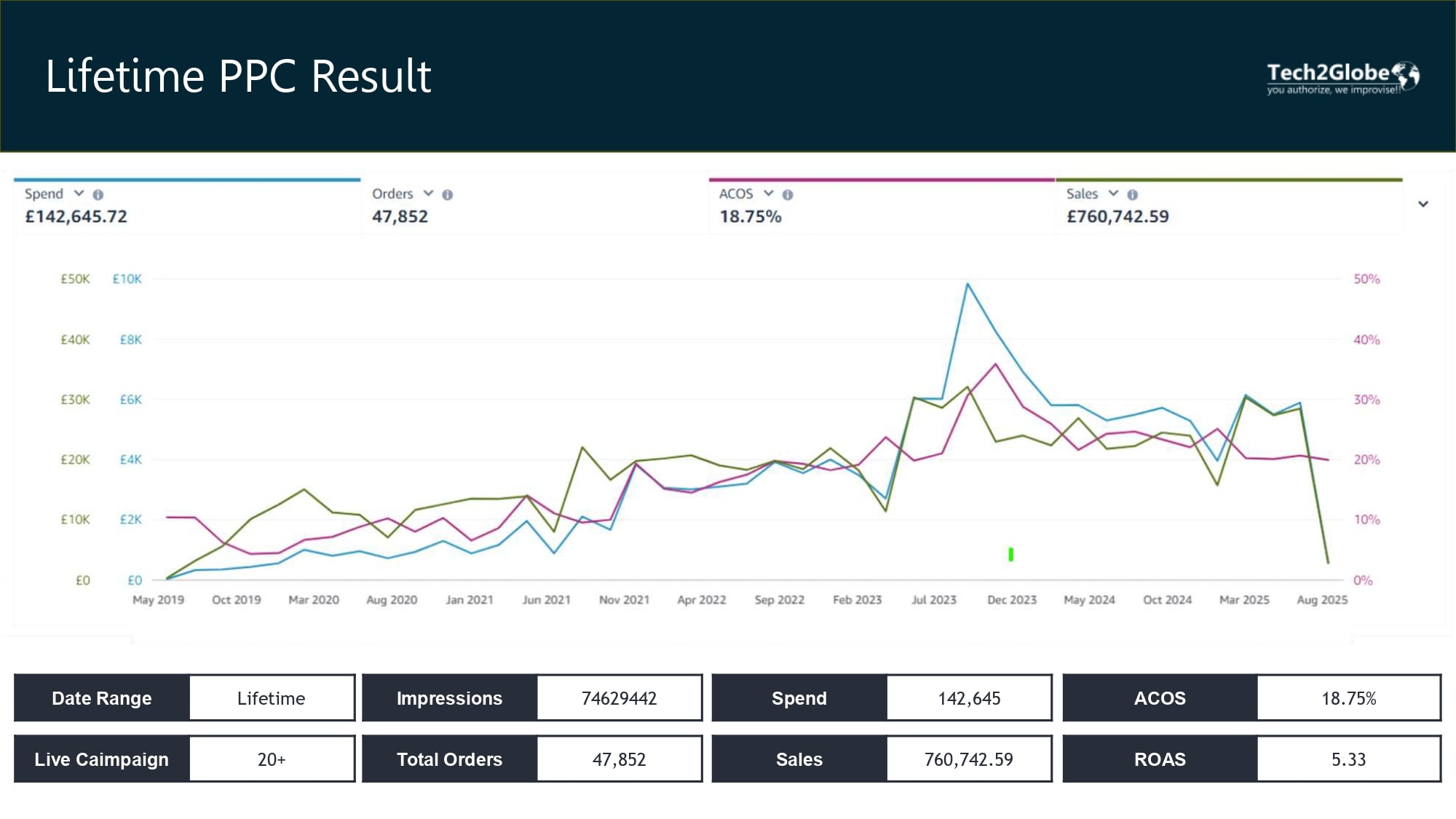Click the ROAS label box
The height and width of the screenshot is (819, 1456).
[x=1160, y=759]
